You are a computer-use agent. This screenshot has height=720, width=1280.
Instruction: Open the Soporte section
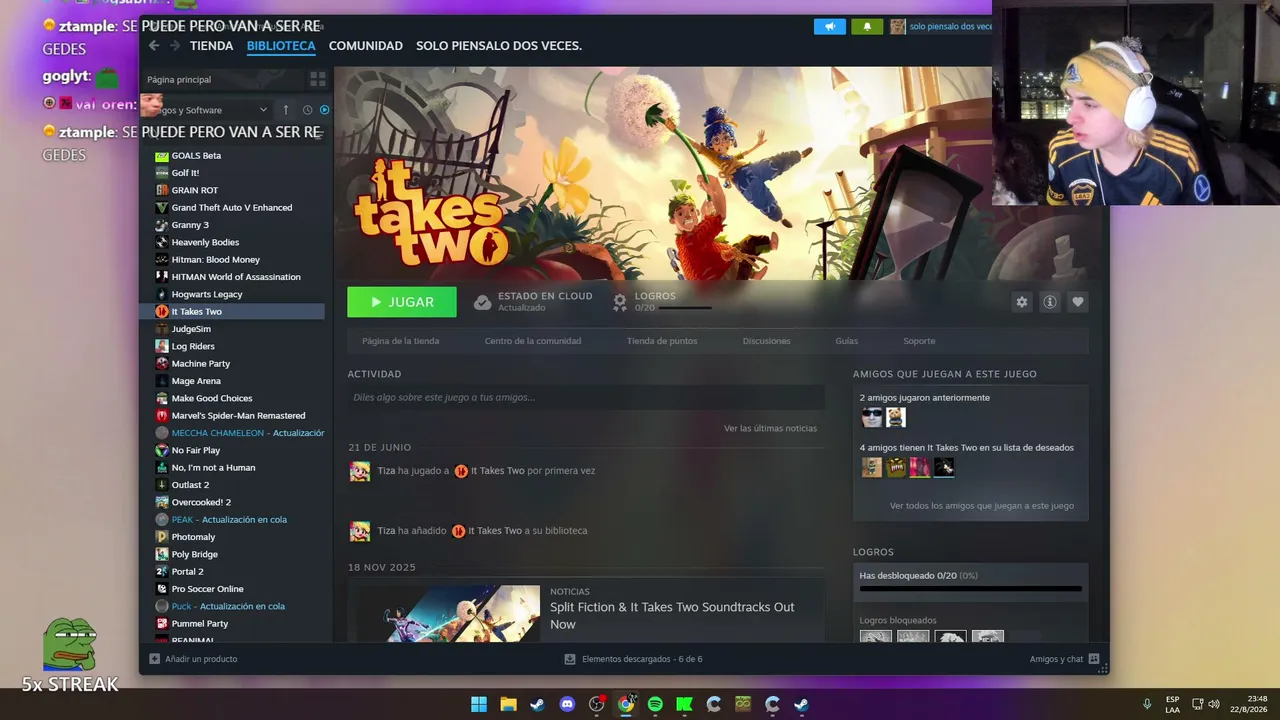919,341
